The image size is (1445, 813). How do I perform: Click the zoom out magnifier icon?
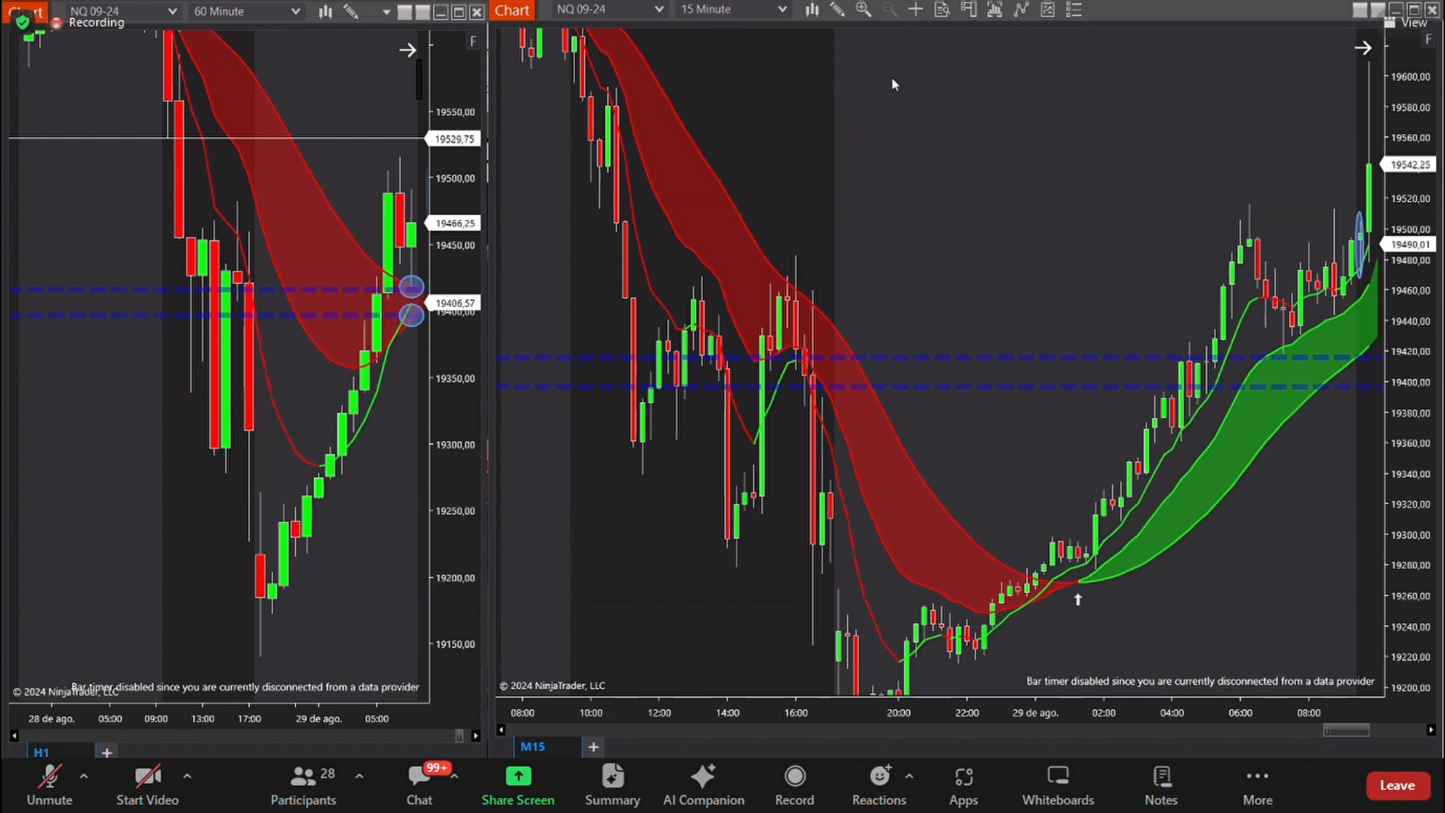click(890, 10)
